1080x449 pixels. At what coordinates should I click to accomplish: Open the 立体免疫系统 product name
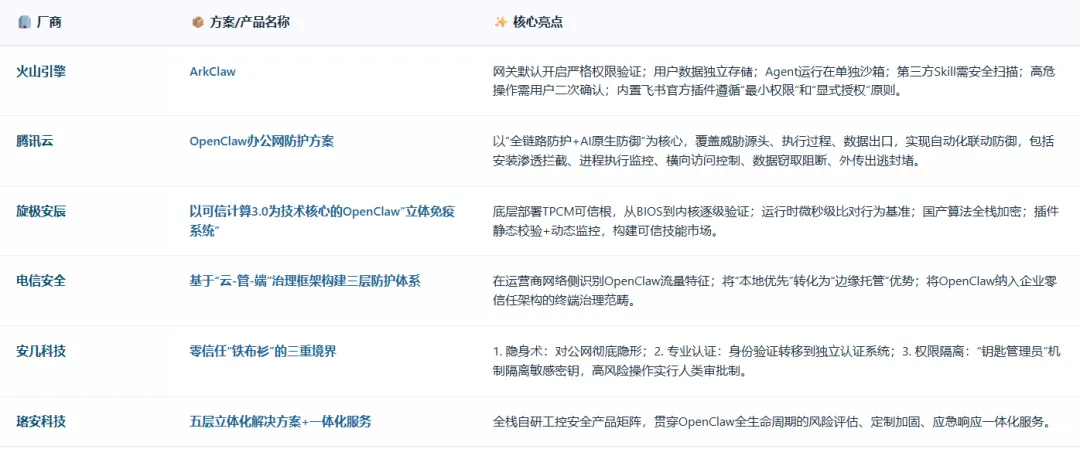pos(320,220)
